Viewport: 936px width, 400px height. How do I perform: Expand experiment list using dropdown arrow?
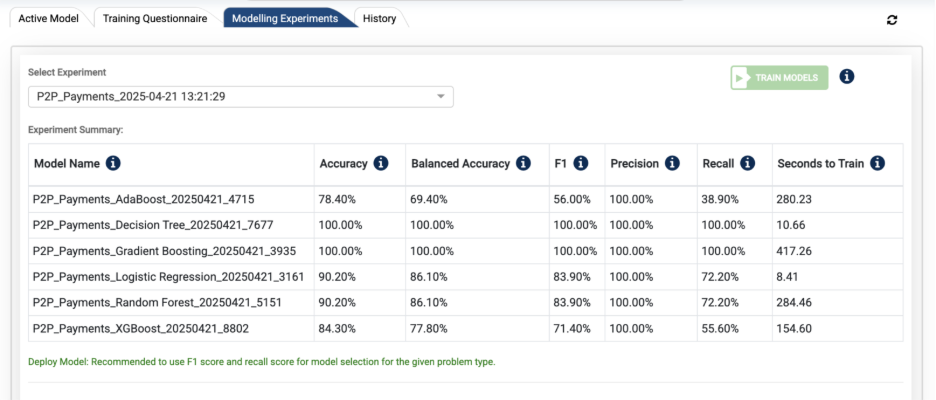[441, 97]
